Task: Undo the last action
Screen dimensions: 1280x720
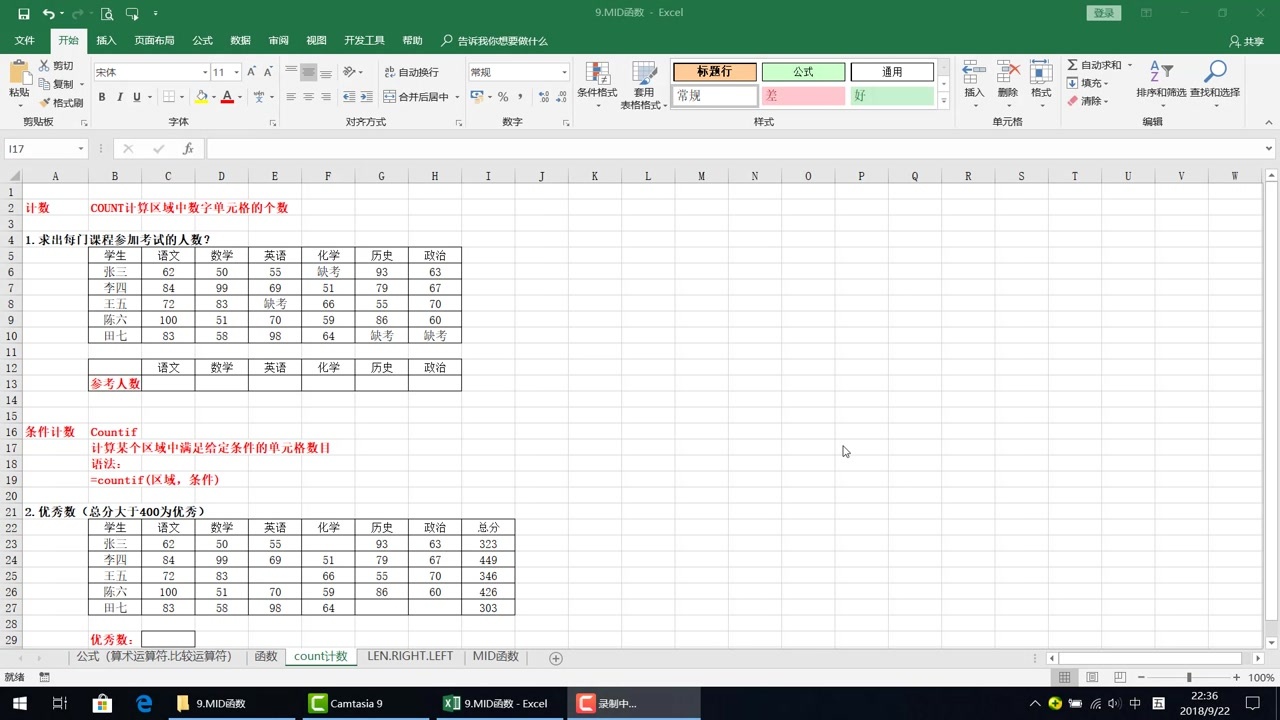Action: (x=49, y=14)
